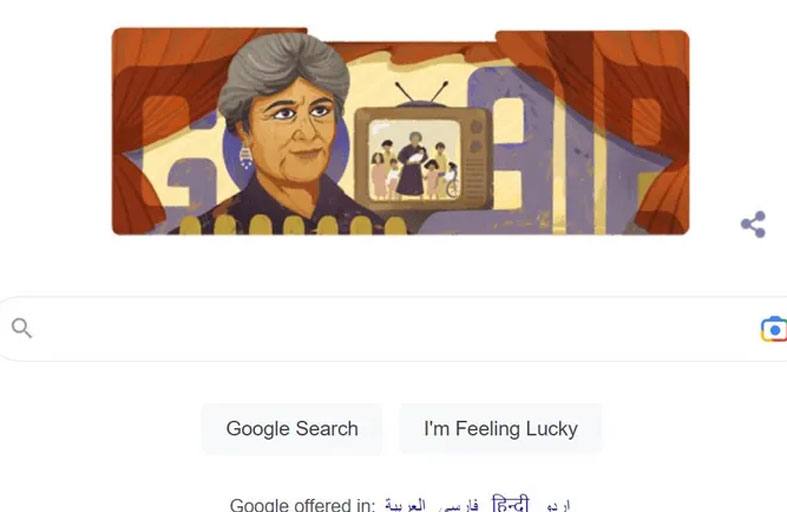Switch Google to Urdu language link
This screenshot has height=512, width=787.
coord(557,504)
